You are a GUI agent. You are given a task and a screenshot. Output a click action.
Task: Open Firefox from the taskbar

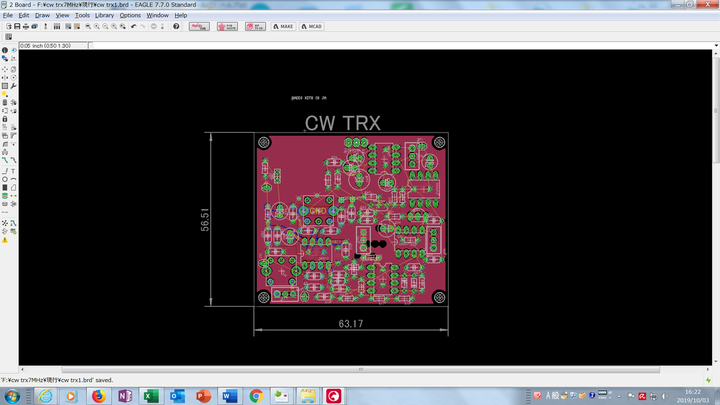pyautogui.click(x=98, y=396)
